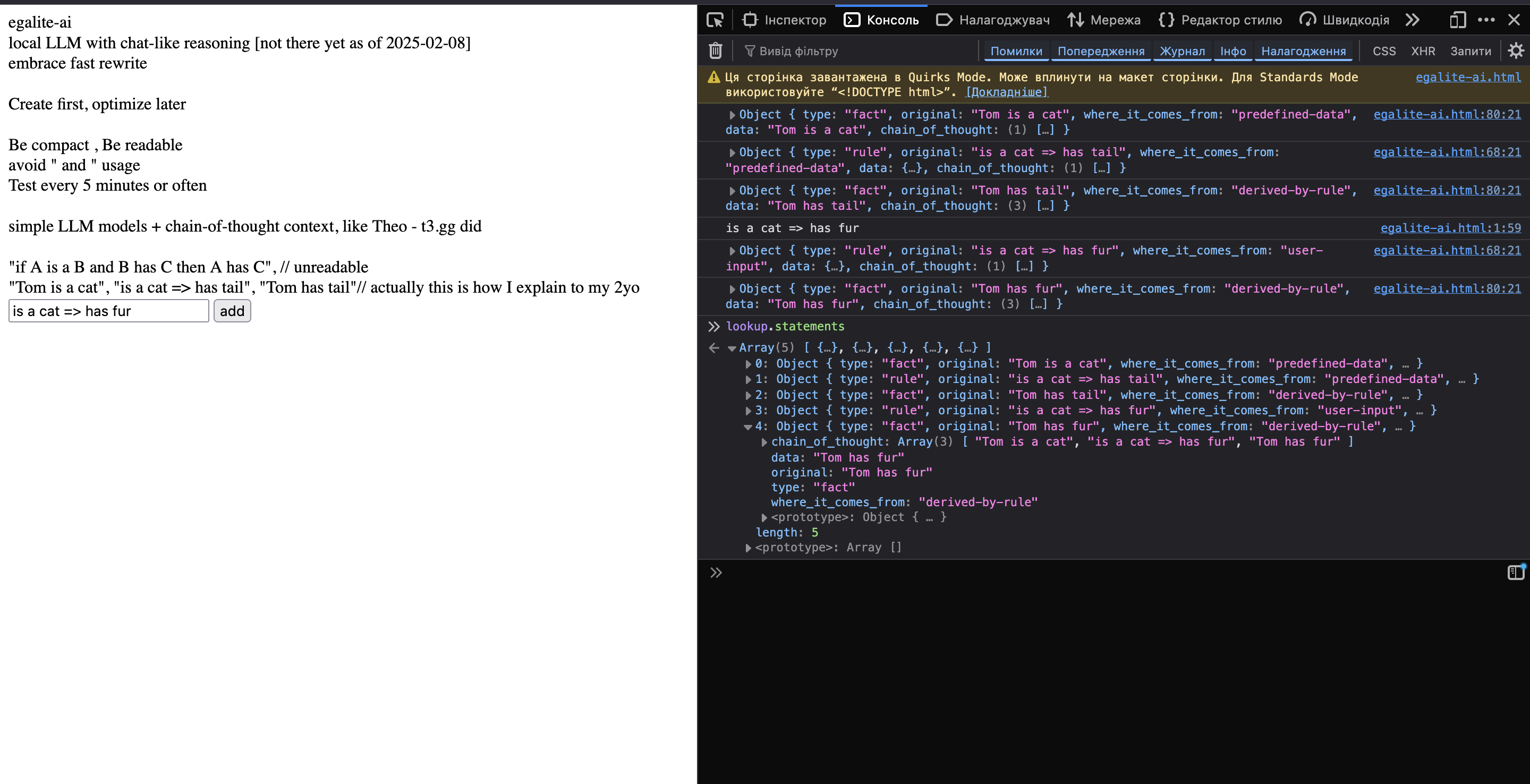
Task: Open the Швидкодія tab
Action: pos(1344,20)
